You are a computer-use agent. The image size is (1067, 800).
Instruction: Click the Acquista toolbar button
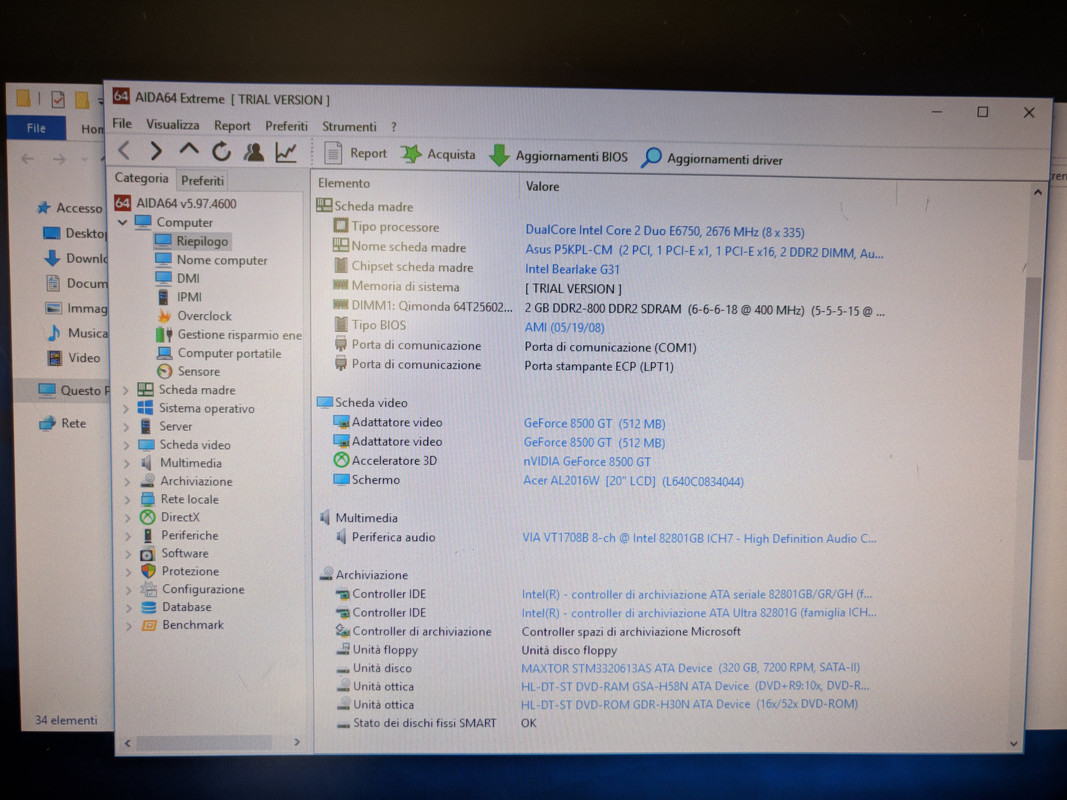tap(438, 154)
